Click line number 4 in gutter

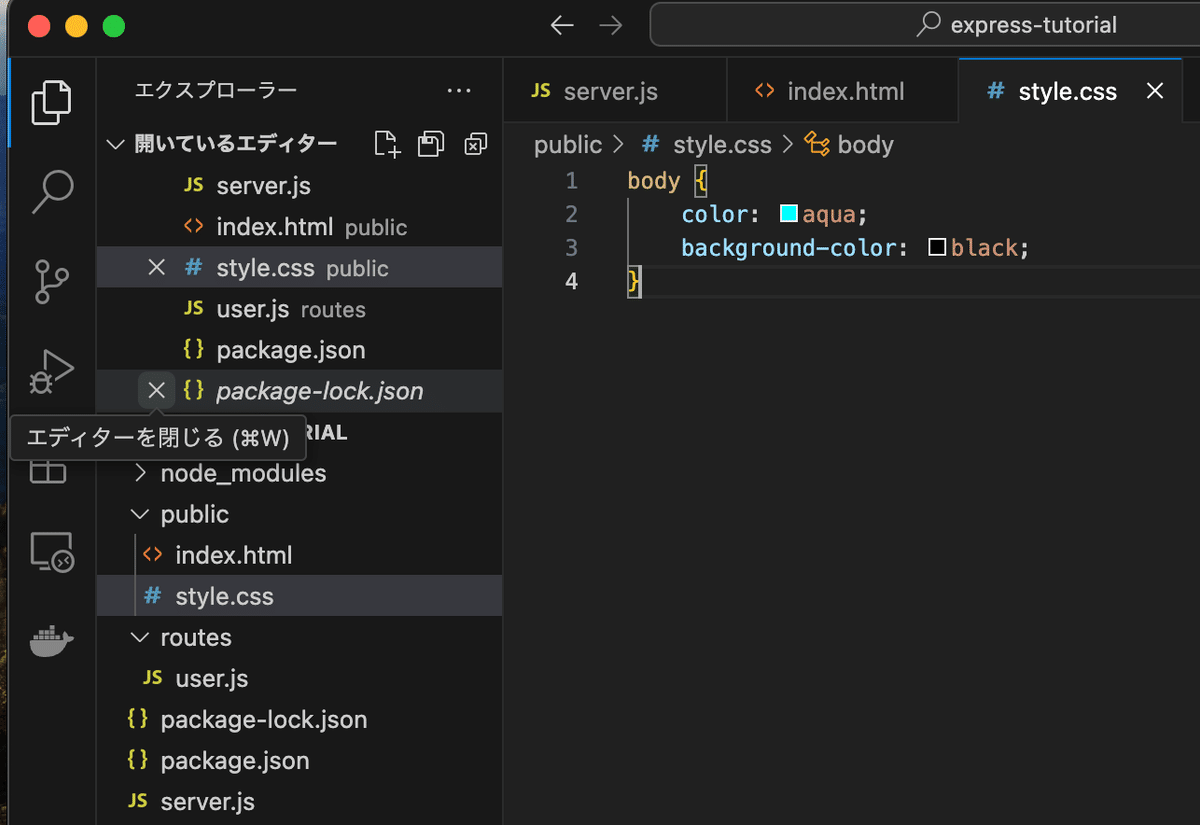click(571, 281)
